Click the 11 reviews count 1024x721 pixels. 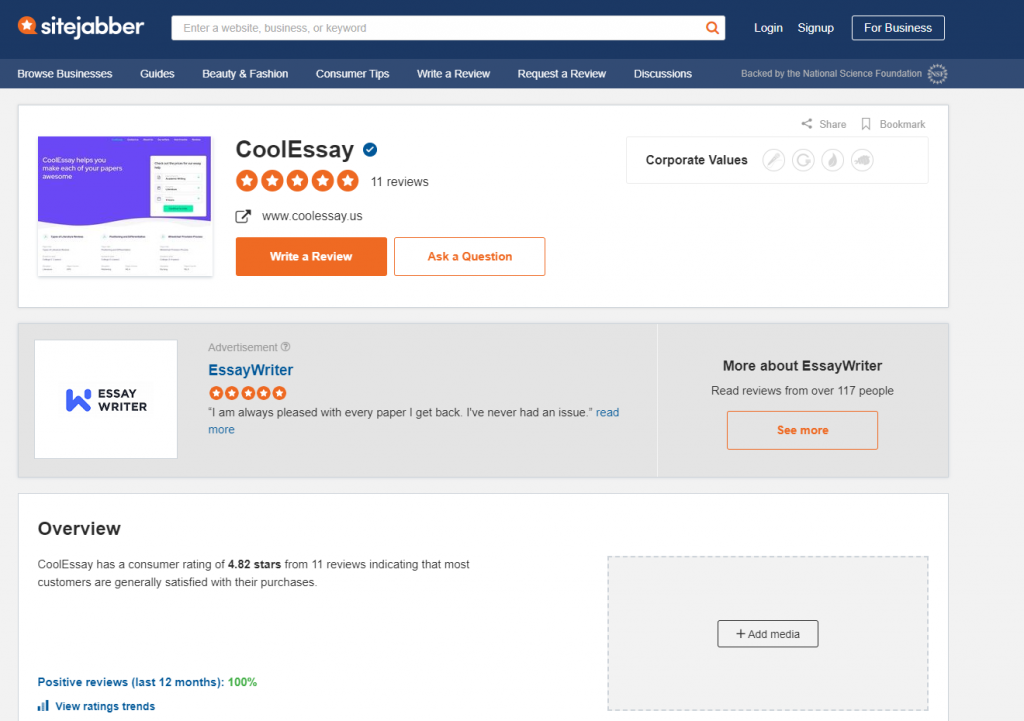point(400,182)
